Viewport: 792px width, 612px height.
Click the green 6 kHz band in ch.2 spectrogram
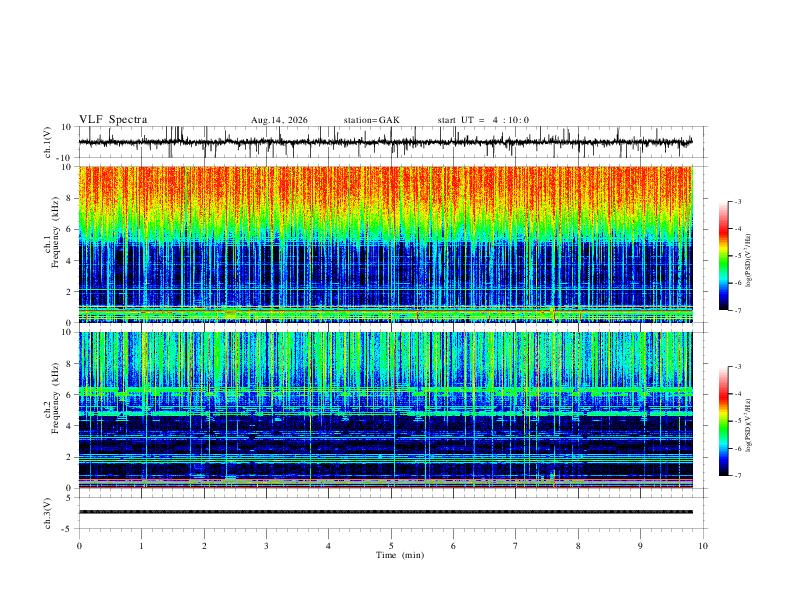point(385,391)
